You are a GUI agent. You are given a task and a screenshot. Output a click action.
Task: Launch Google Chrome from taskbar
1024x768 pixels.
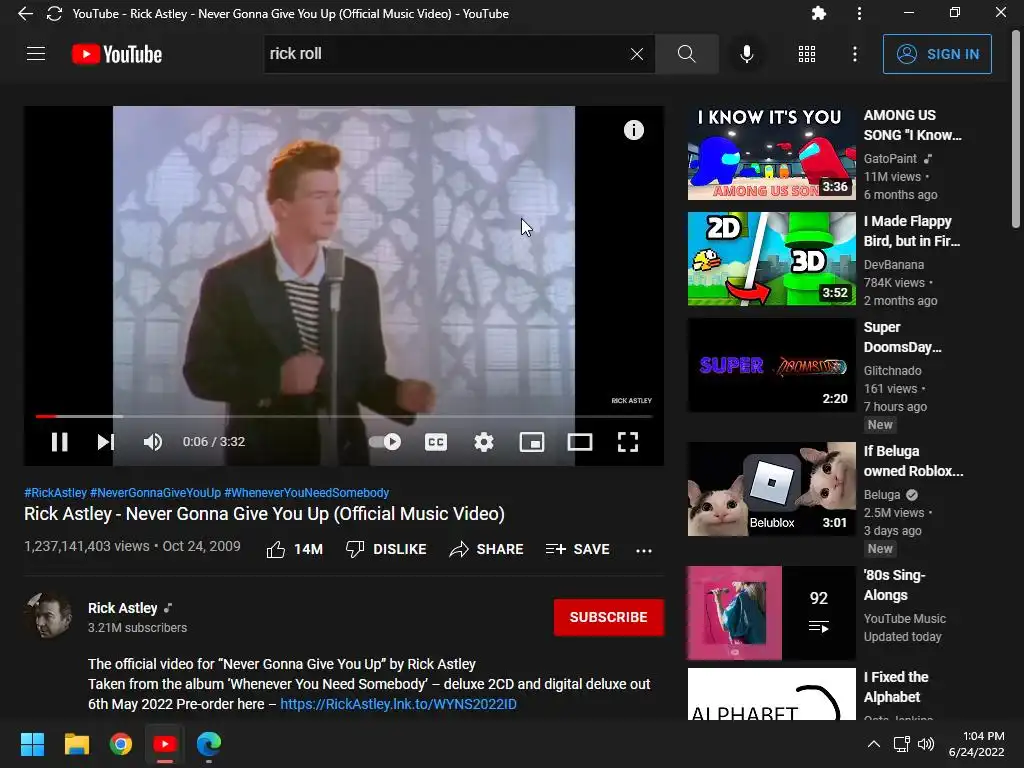click(121, 744)
